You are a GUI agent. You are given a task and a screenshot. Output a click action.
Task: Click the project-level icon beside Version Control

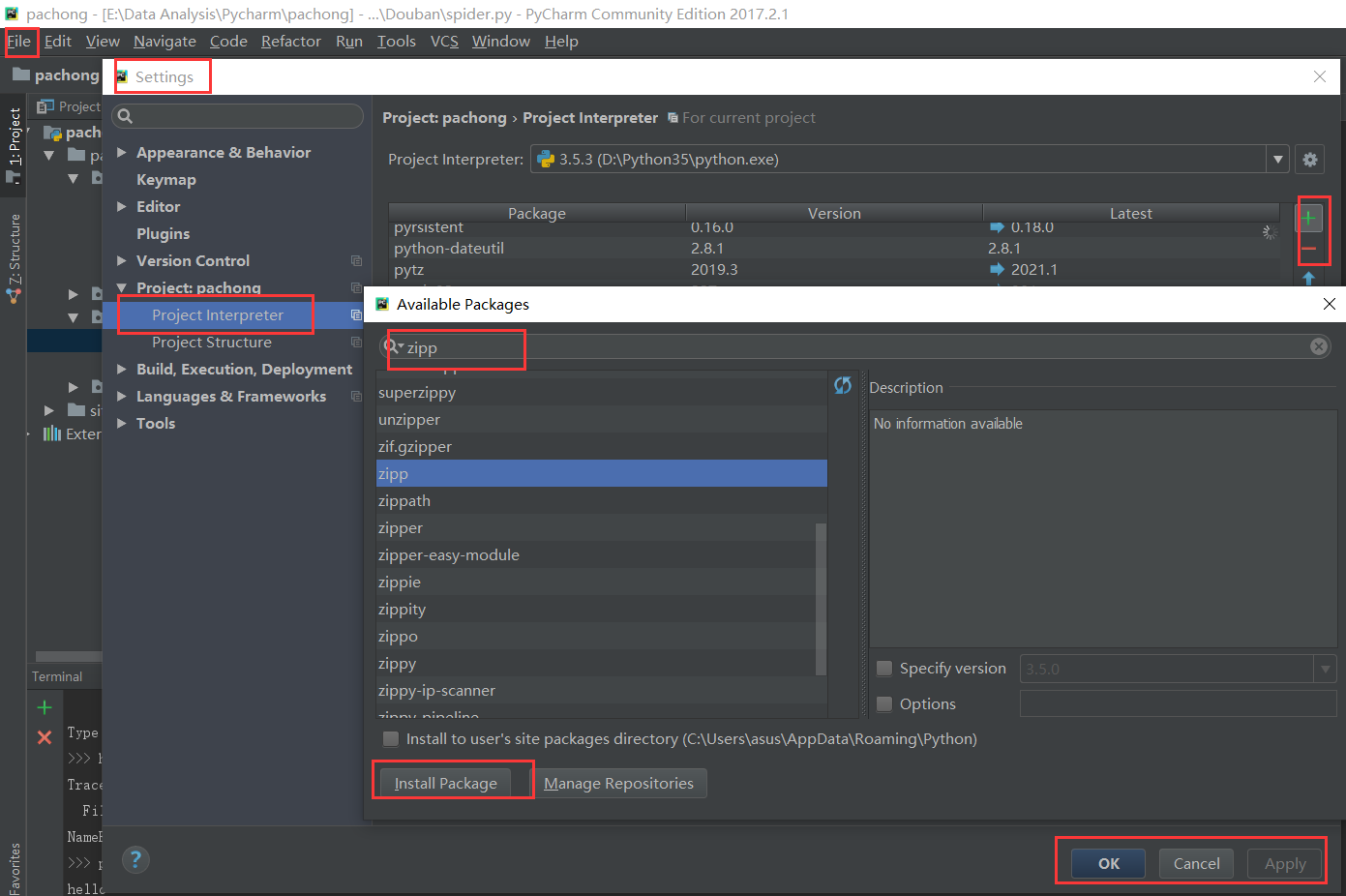click(356, 261)
